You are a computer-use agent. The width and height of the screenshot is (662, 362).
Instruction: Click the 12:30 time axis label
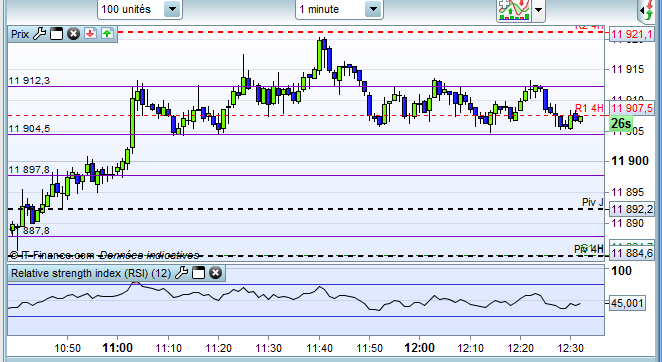tap(570, 348)
